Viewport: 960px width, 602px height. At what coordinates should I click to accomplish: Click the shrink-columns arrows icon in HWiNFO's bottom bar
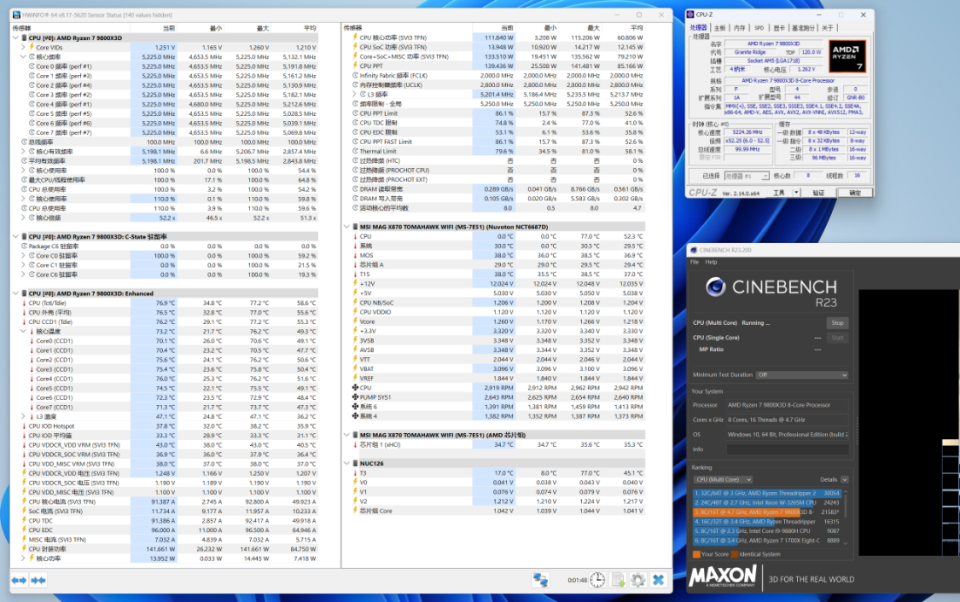tap(39, 580)
